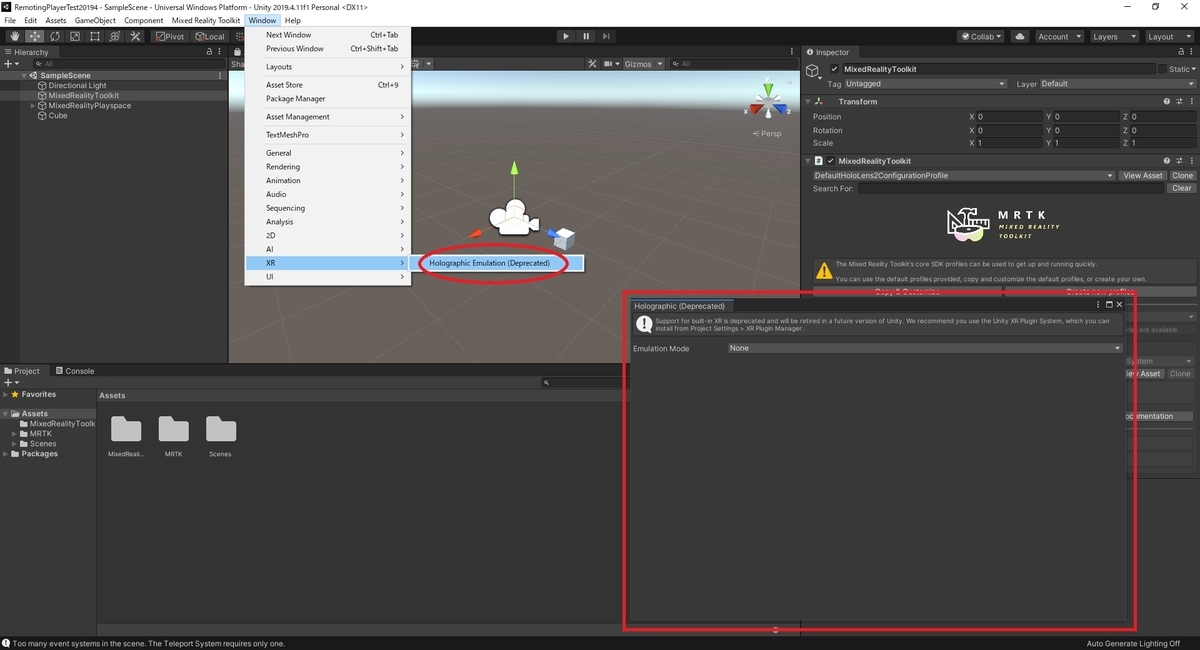This screenshot has width=1200, height=650.
Task: Switch to the Console tab
Action: click(74, 371)
